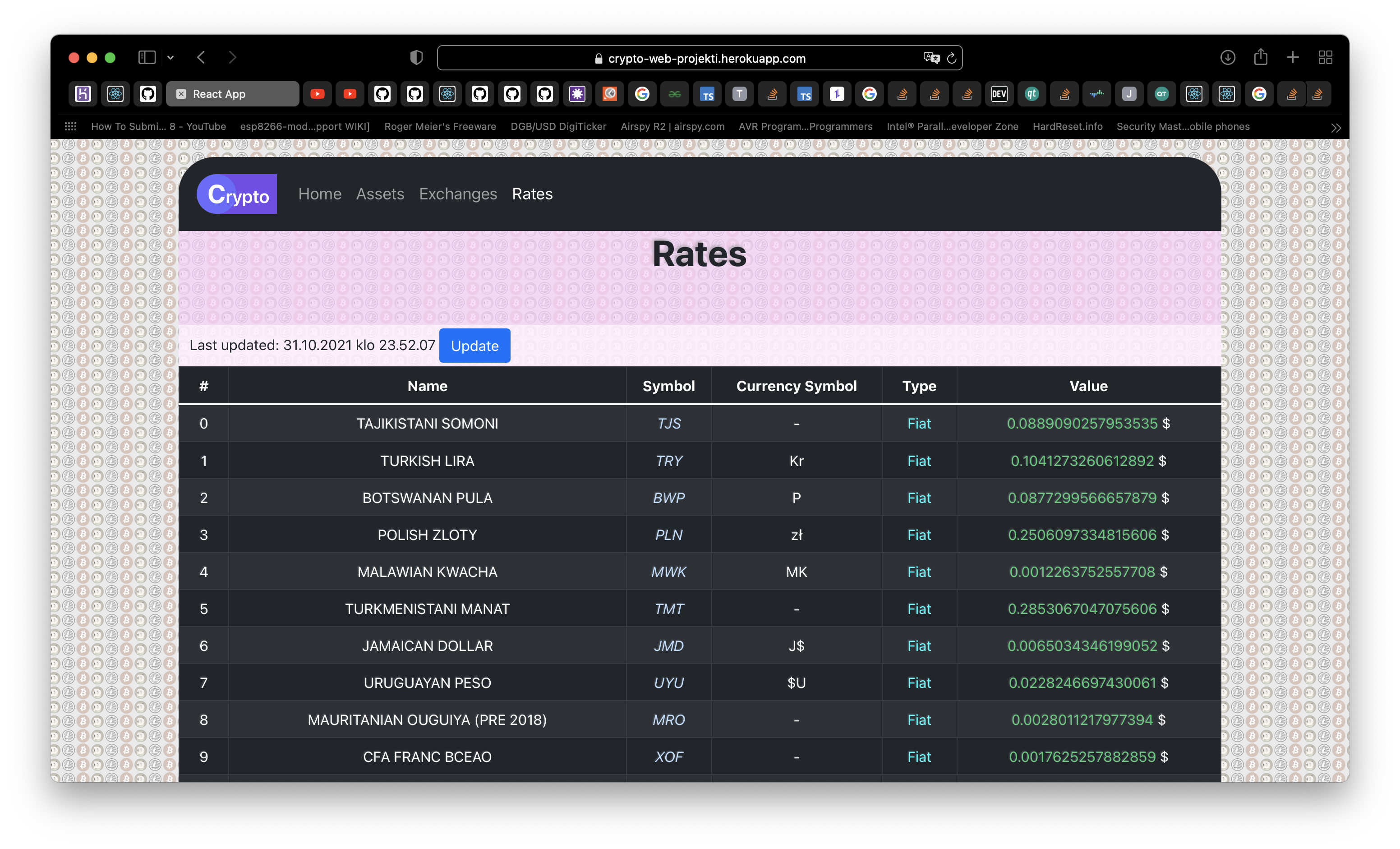
Task: Show tab overview grid icon
Action: coord(1325,57)
